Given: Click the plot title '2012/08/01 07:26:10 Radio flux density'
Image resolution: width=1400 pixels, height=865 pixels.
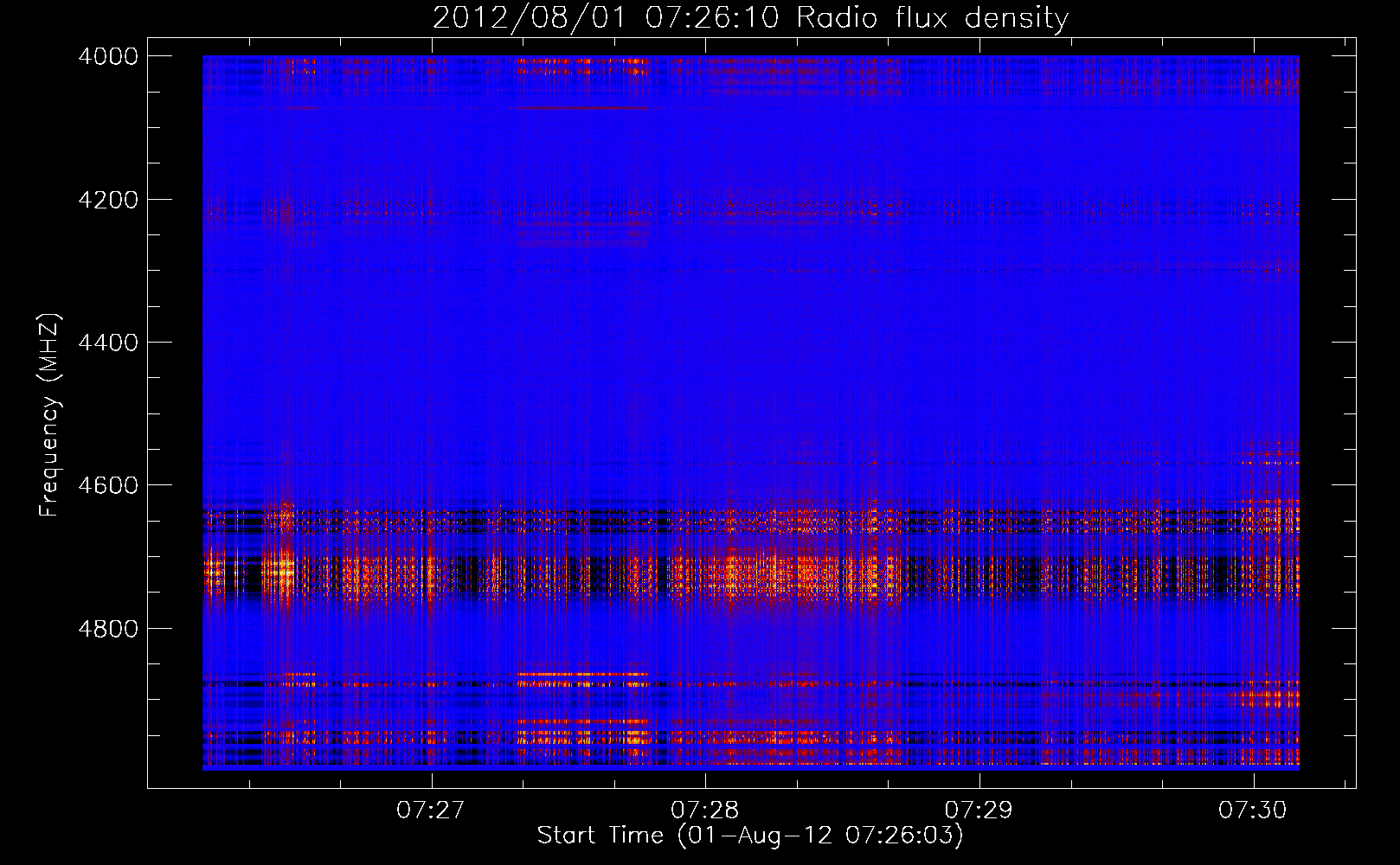Looking at the screenshot, I should [750, 17].
